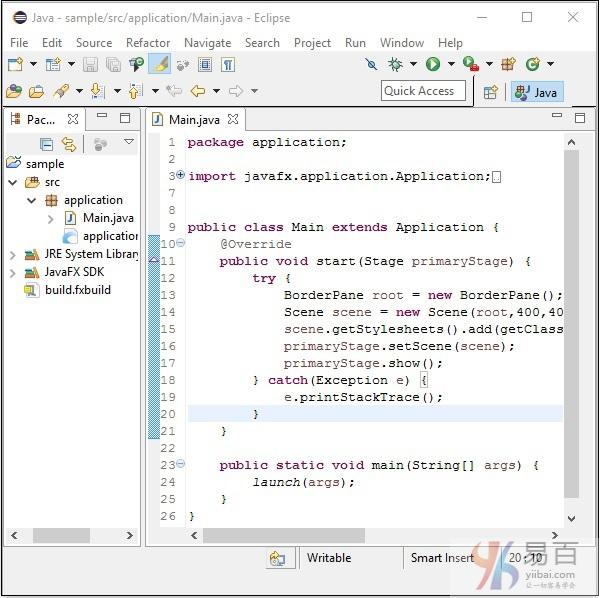600x598 pixels.
Task: Toggle block selection mode icon
Action: [205, 64]
